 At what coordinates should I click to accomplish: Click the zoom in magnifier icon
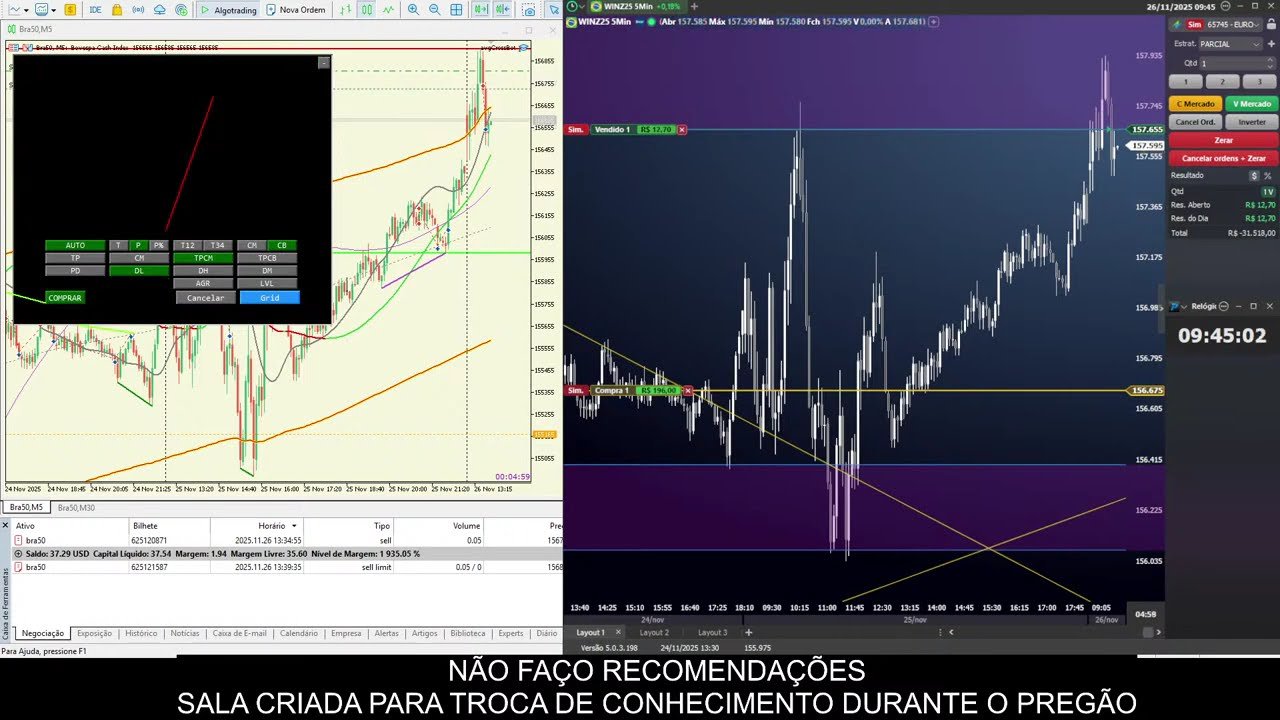(414, 9)
